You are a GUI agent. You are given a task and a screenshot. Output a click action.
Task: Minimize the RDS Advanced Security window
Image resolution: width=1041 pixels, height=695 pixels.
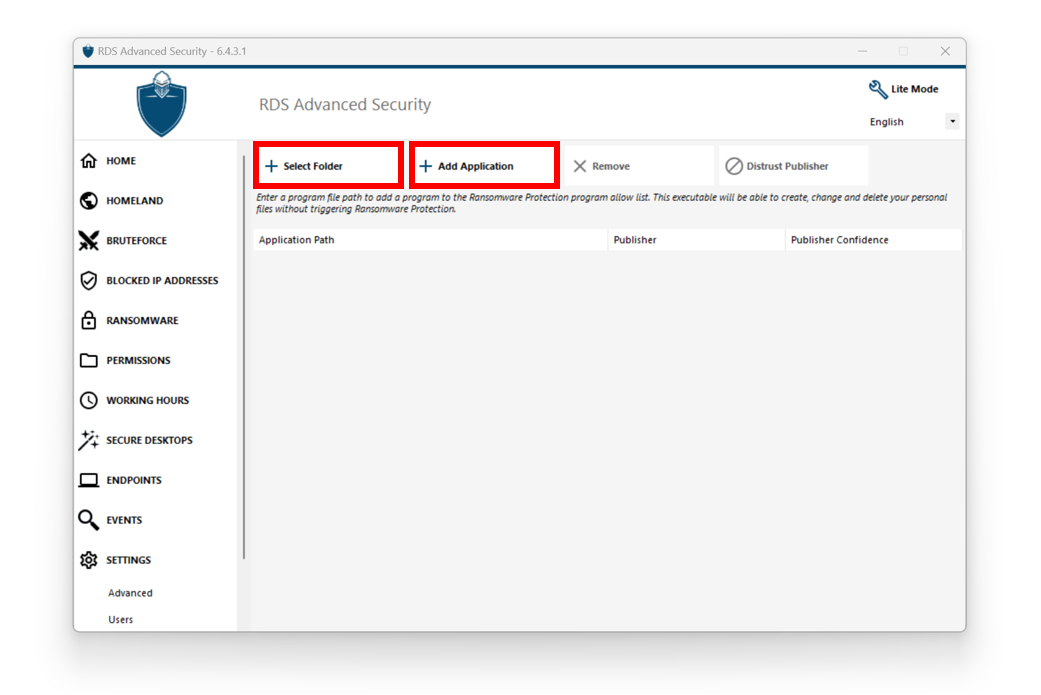[862, 51]
